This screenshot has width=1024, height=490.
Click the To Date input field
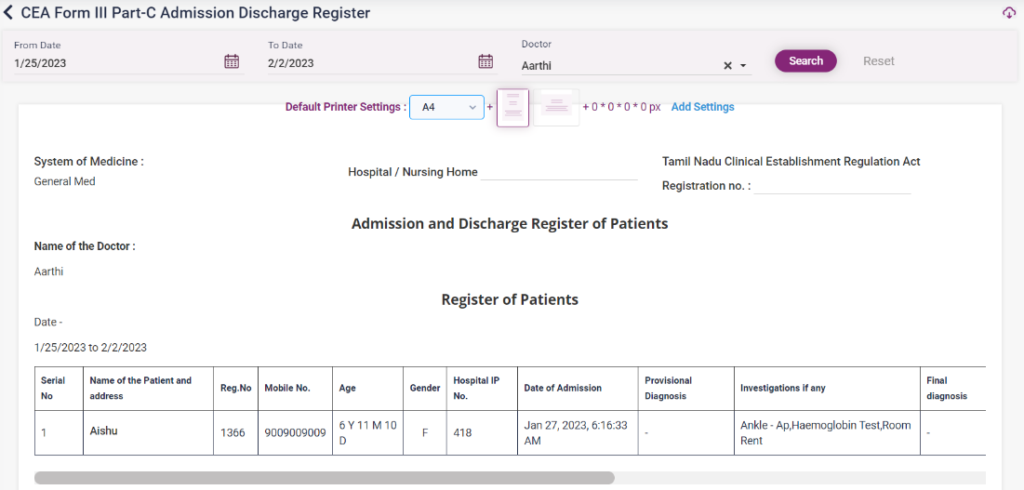pos(369,63)
